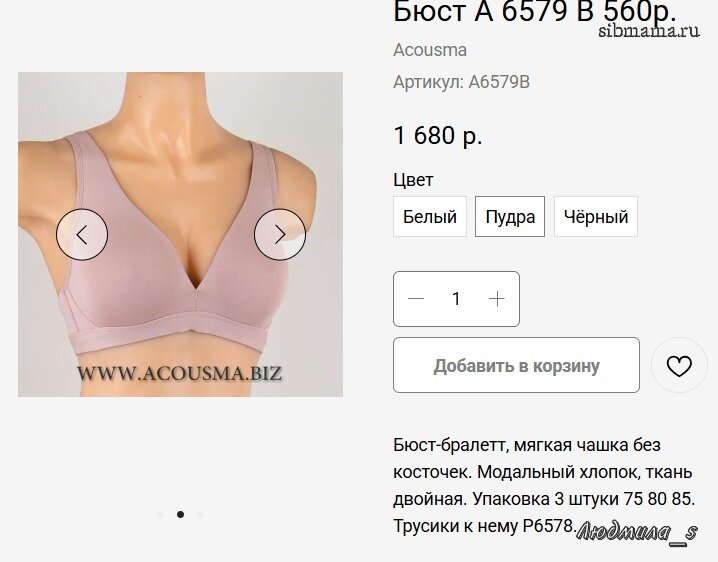The image size is (718, 562).
Task: Jump to the third image via the carousel dot
Action: (x=201, y=514)
